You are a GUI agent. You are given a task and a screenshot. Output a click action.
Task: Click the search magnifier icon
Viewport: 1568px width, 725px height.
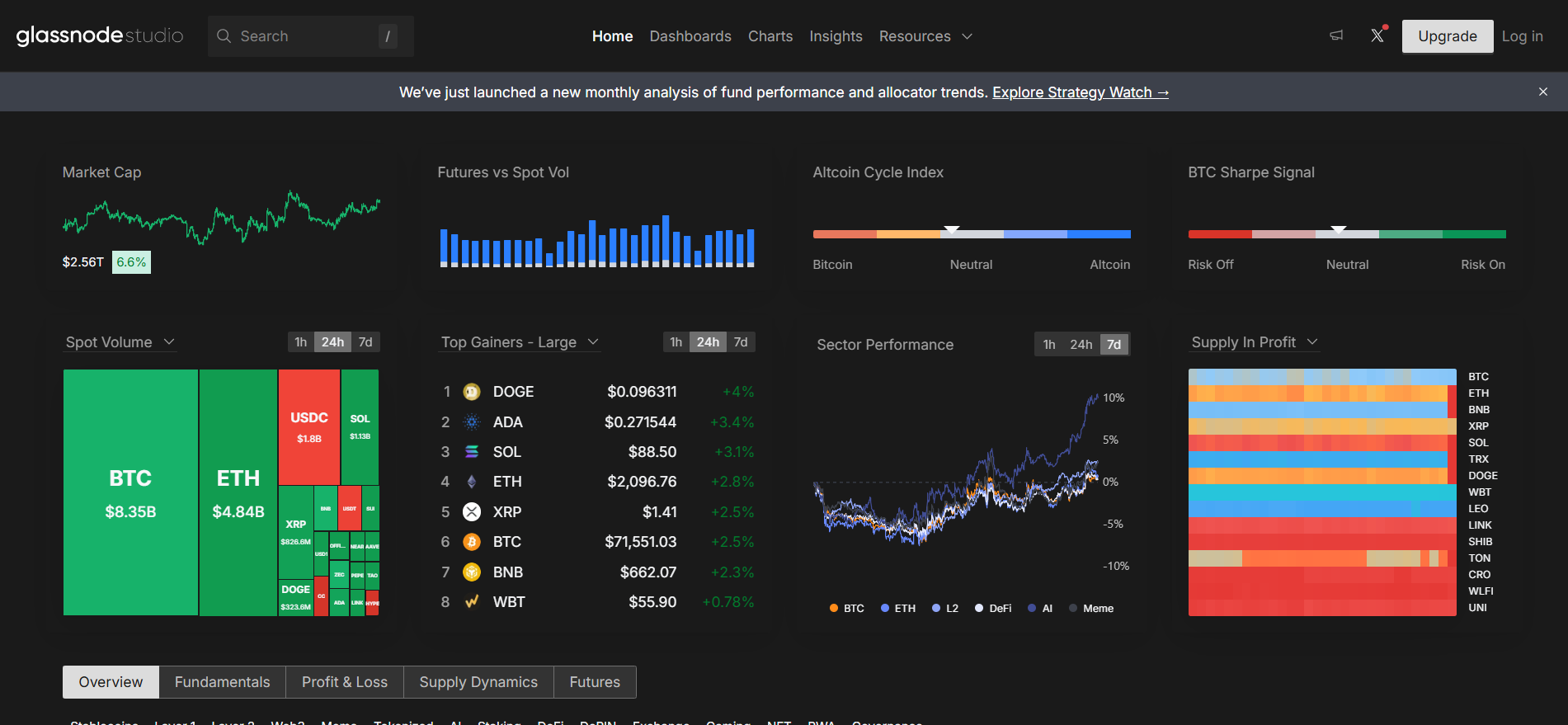tap(224, 36)
